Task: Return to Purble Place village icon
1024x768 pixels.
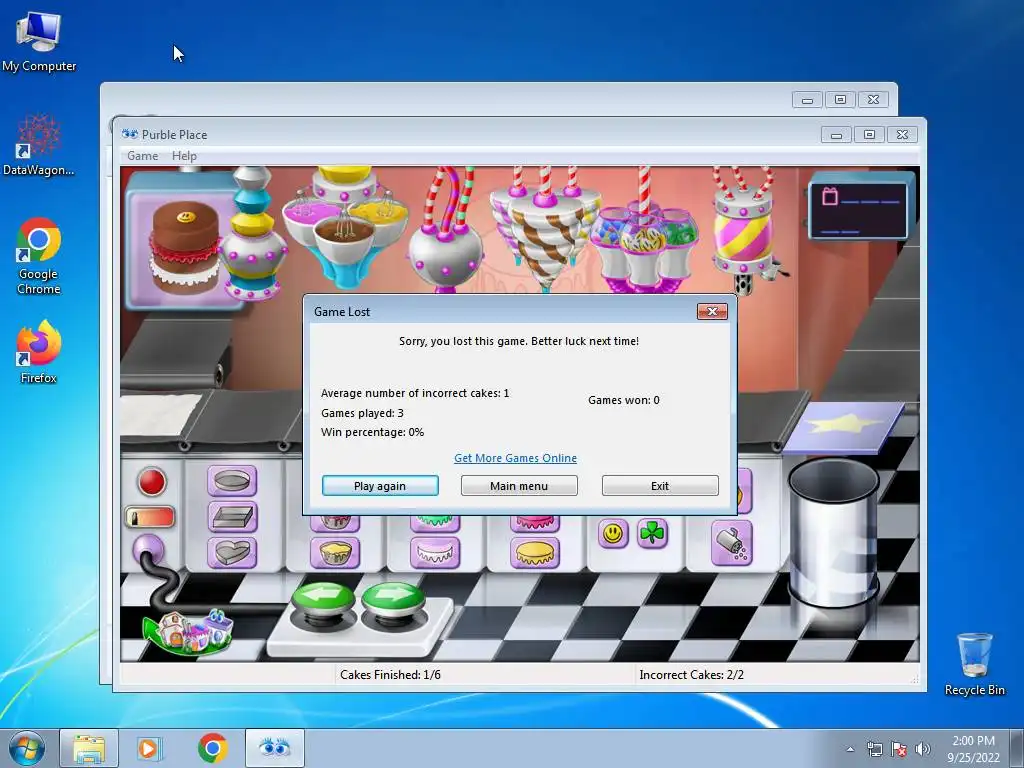Action: (x=189, y=631)
